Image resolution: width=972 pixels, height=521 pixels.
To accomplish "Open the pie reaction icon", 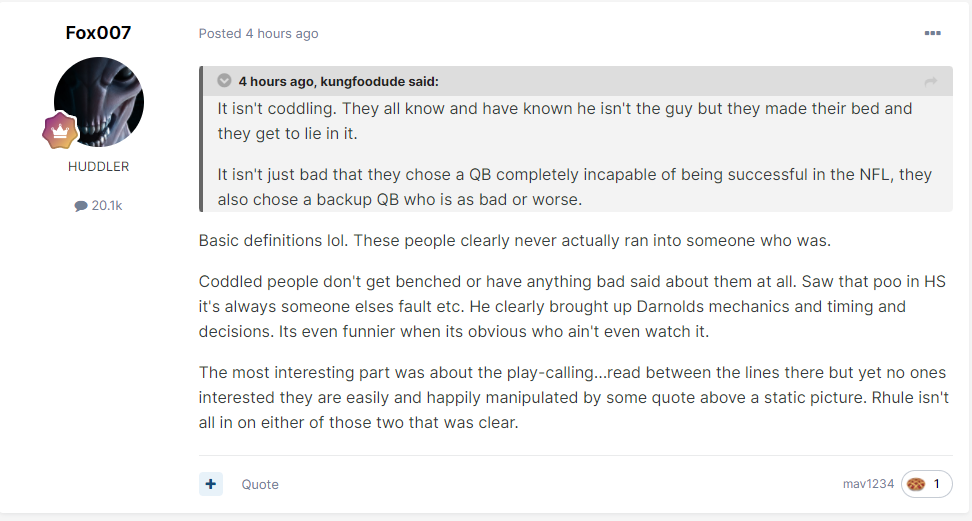I will [x=916, y=484].
